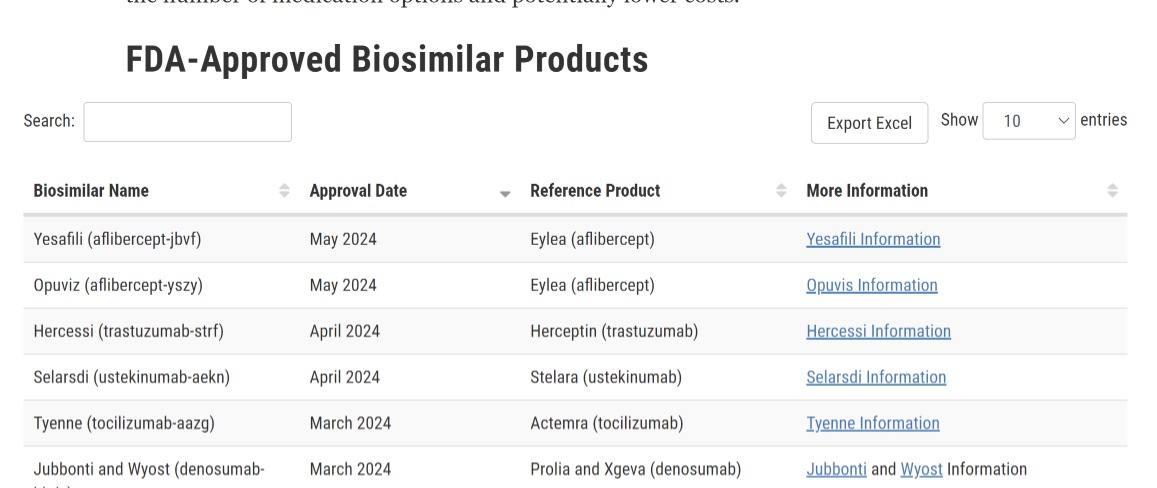Click the Approval Date sort arrow icon
This screenshot has width=1157, height=488.
click(x=505, y=193)
